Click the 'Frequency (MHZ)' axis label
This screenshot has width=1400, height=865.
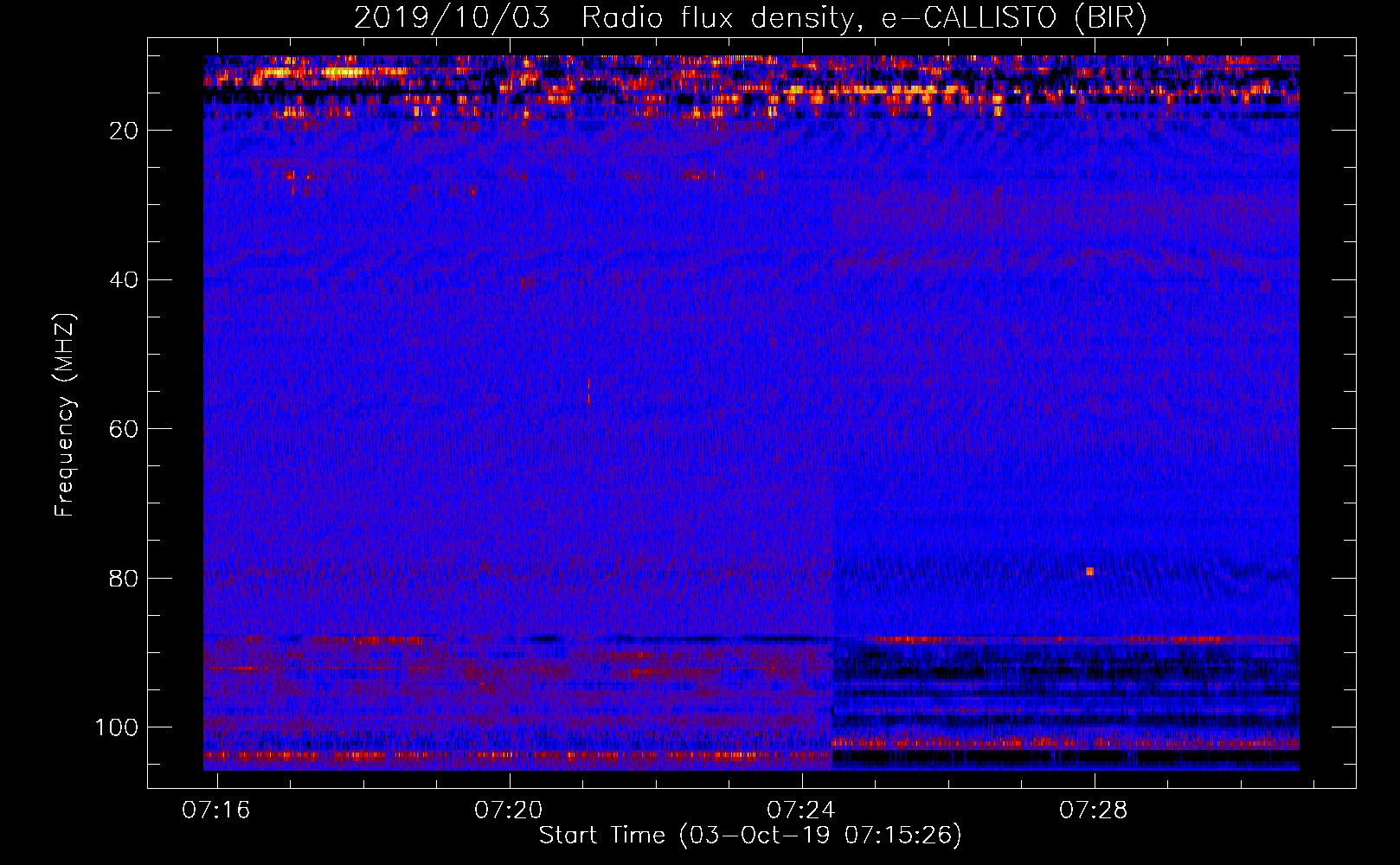[x=65, y=414]
